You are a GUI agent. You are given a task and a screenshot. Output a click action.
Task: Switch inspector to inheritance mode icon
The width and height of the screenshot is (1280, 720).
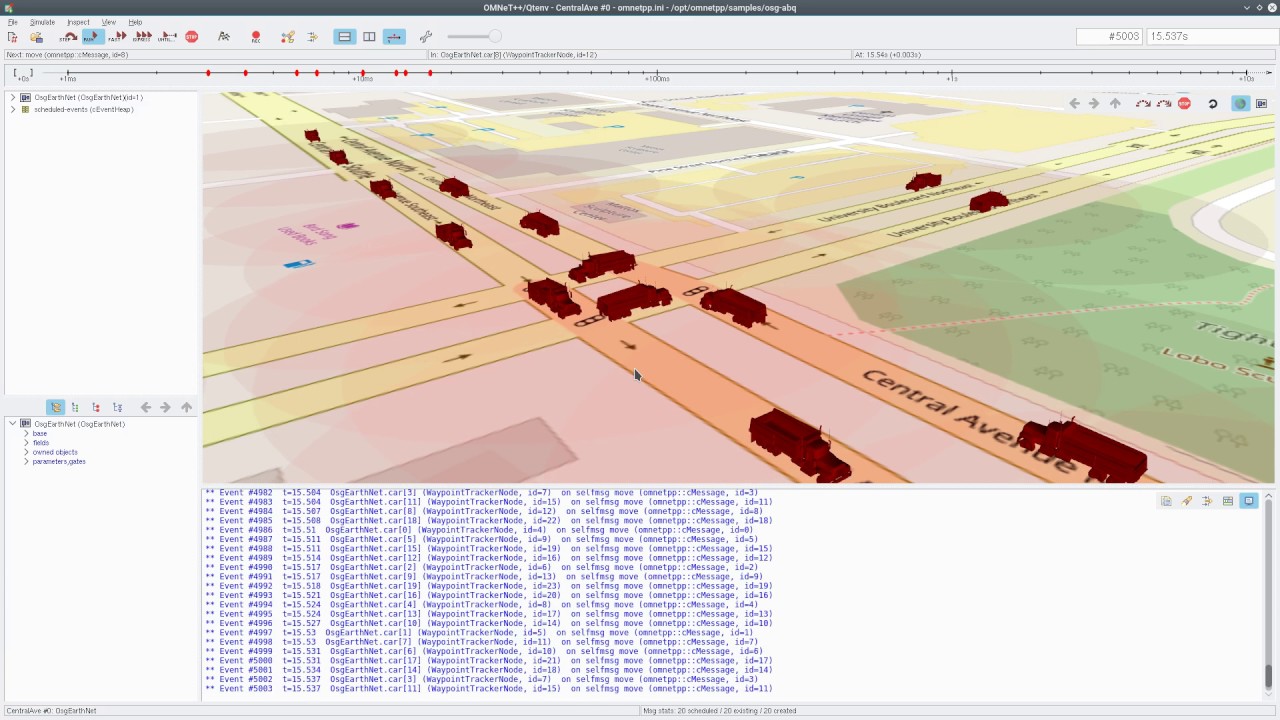117,407
